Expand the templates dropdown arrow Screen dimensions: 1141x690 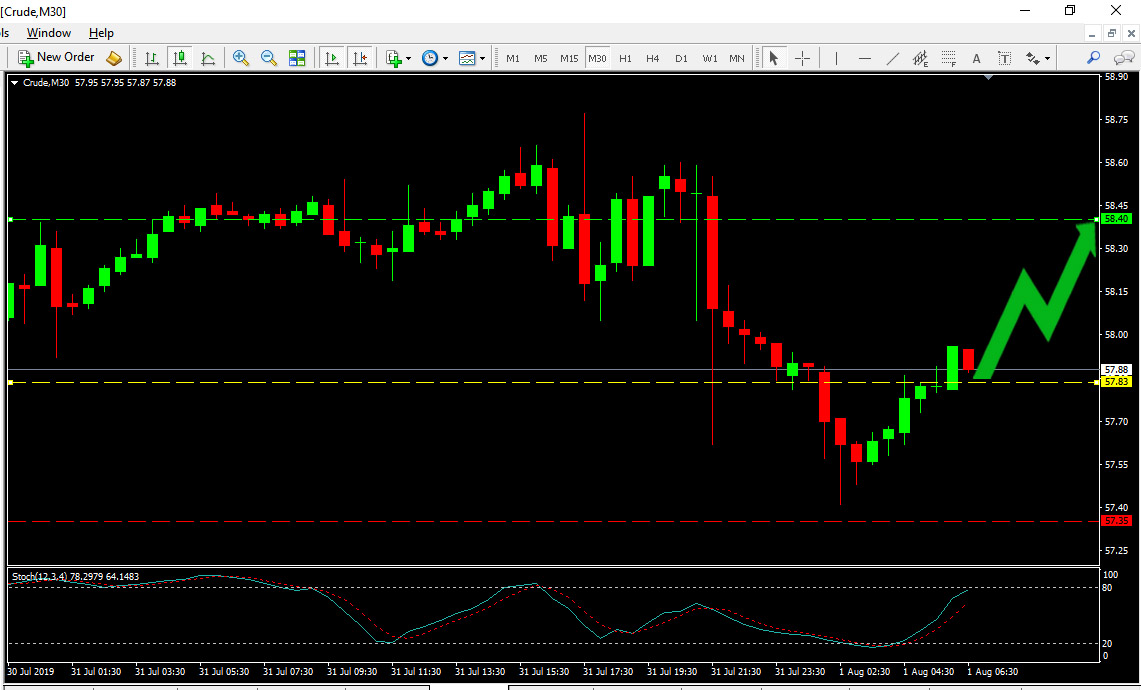(x=482, y=58)
